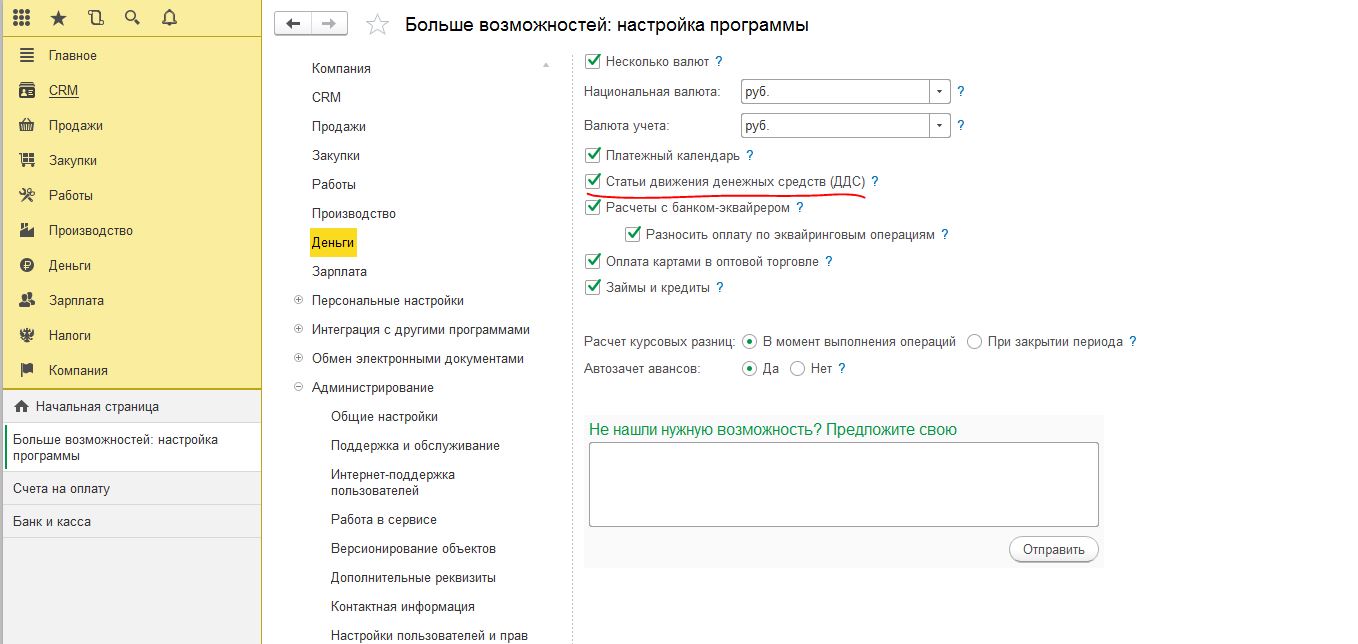Uncheck the Несколько валют checkbox

pos(592,61)
